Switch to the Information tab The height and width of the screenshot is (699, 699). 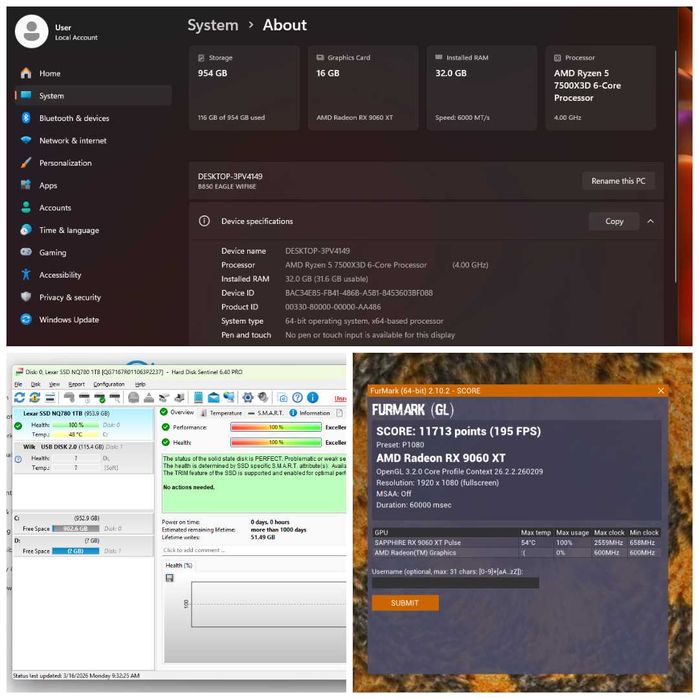tap(310, 413)
